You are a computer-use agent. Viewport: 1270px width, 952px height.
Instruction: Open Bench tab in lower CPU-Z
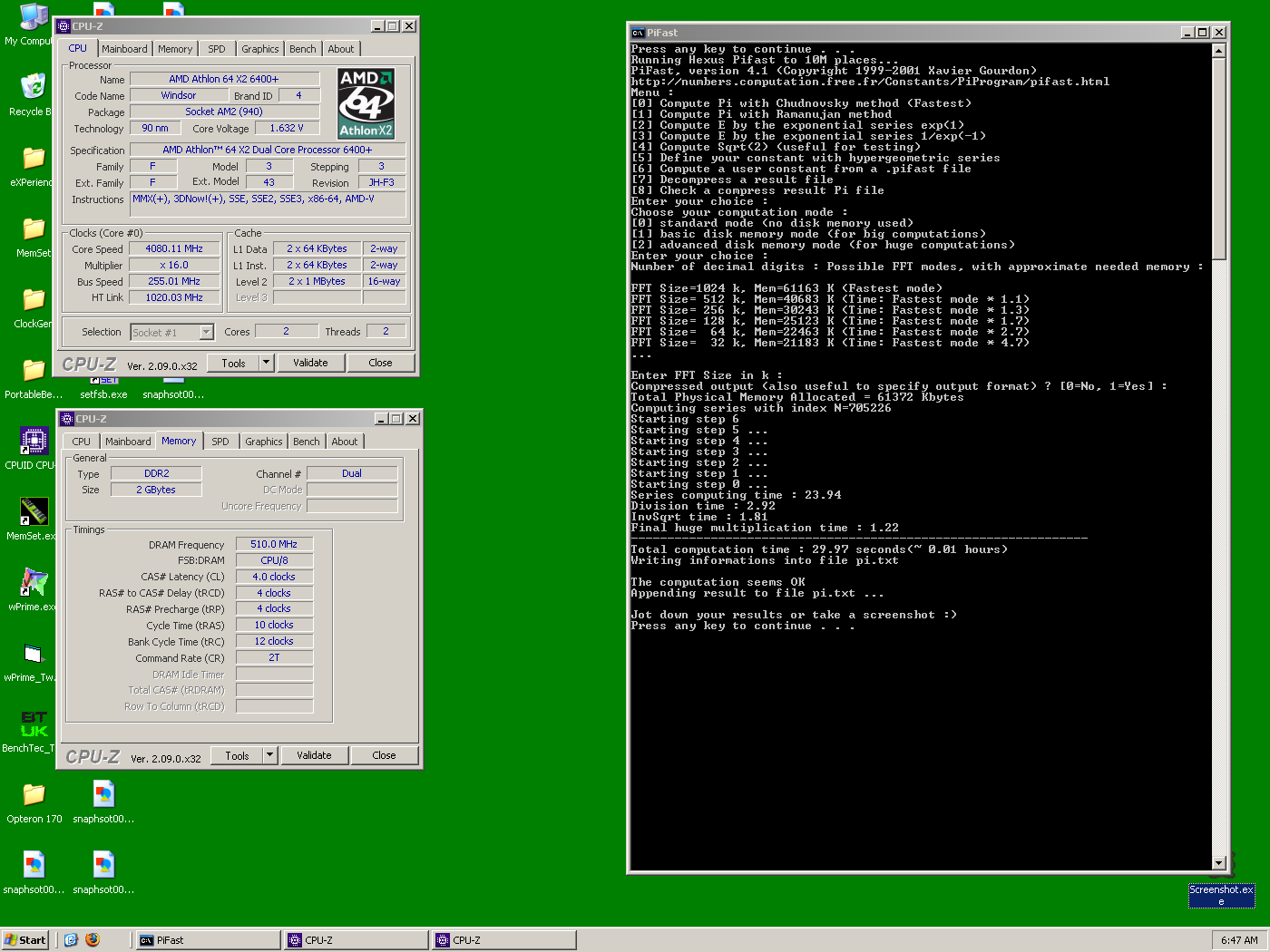(x=307, y=442)
